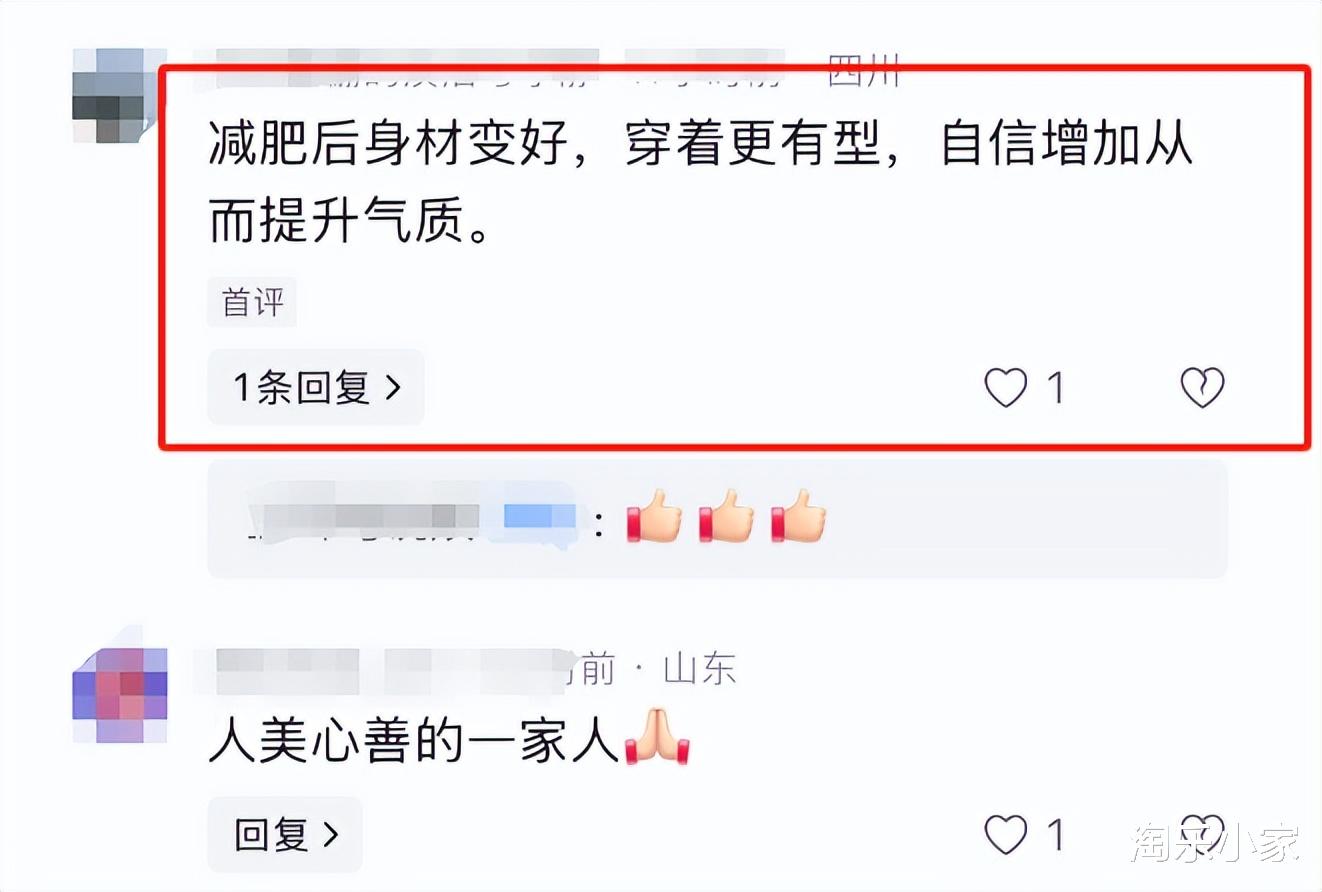Click the 首评 tag

tap(252, 303)
